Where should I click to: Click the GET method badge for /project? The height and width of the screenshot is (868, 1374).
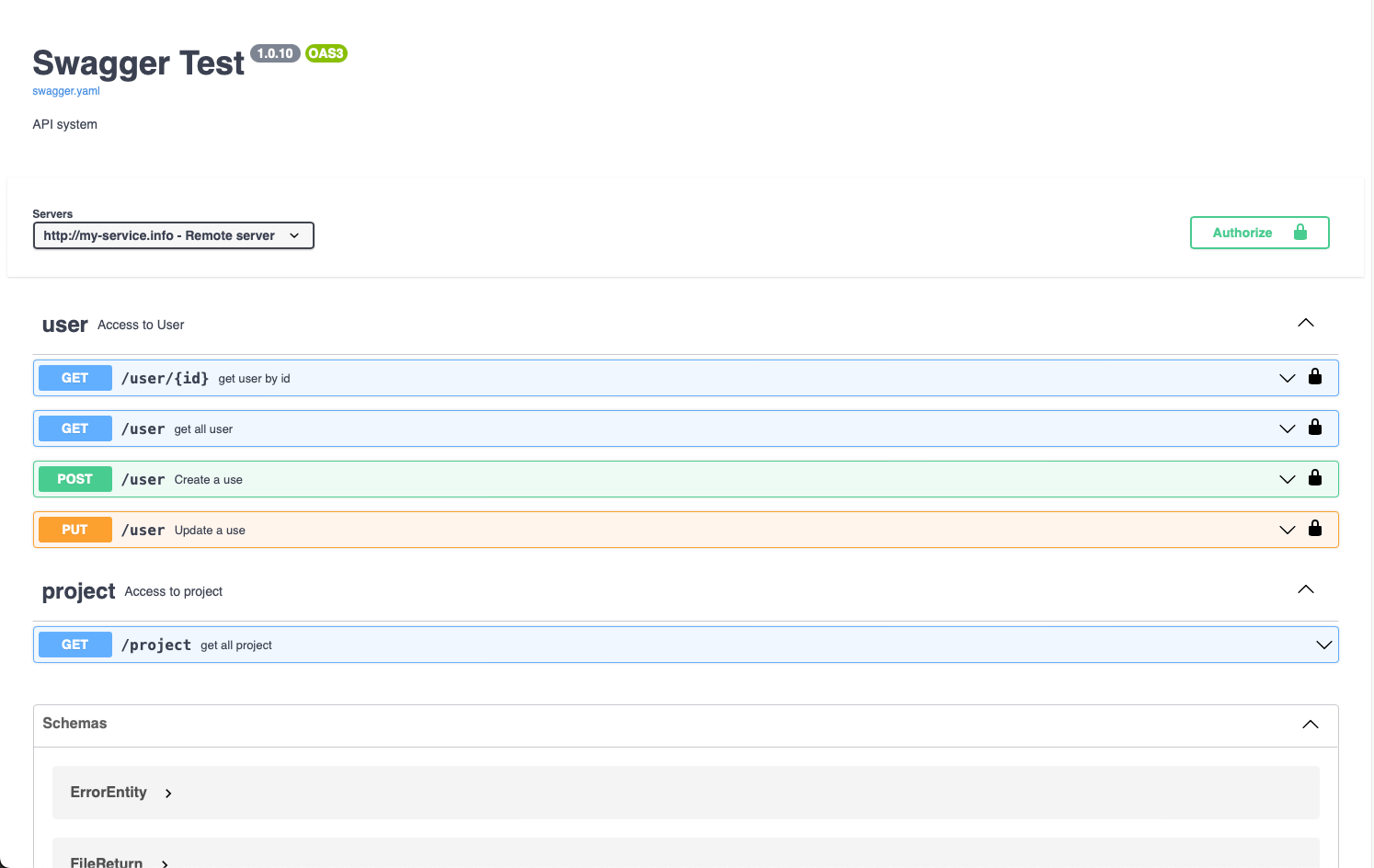click(x=75, y=645)
